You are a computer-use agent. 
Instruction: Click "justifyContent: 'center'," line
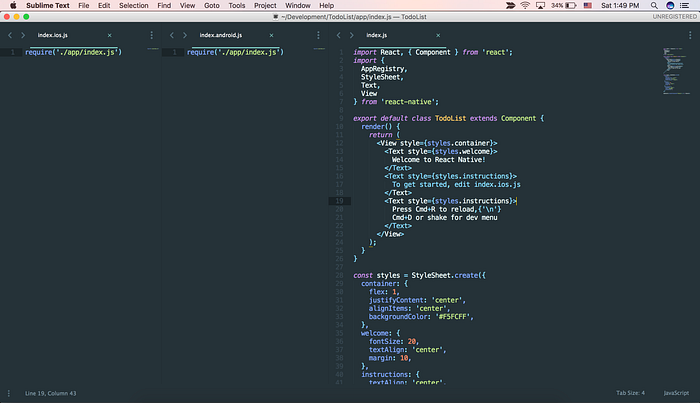click(x=417, y=300)
